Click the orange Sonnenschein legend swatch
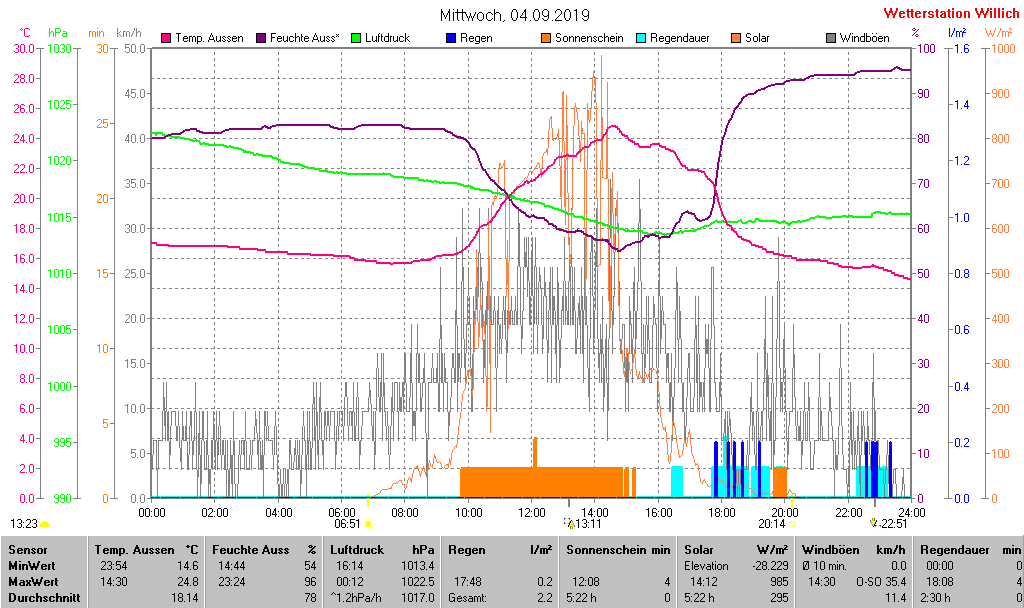Image resolution: width=1024 pixels, height=608 pixels. coord(546,39)
